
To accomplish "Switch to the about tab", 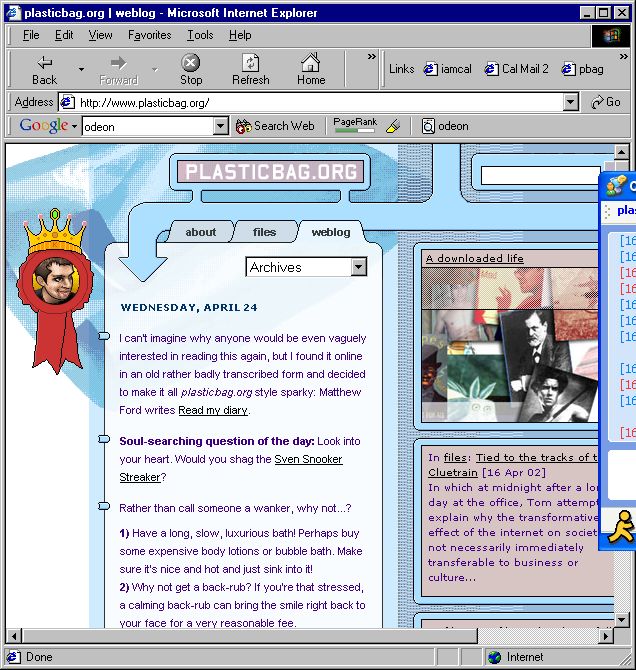I will pyautogui.click(x=200, y=232).
